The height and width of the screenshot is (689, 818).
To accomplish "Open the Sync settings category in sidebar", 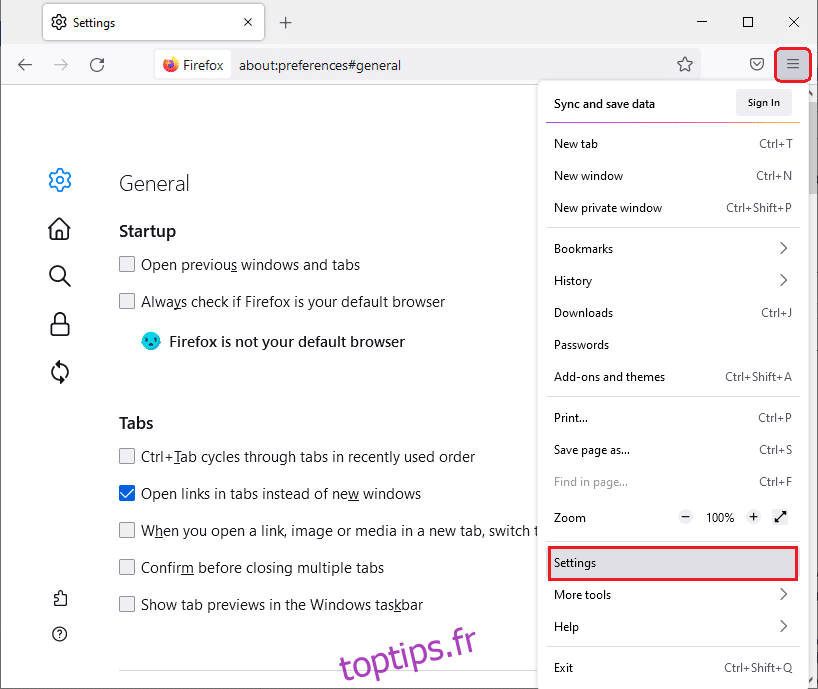I will coord(60,372).
